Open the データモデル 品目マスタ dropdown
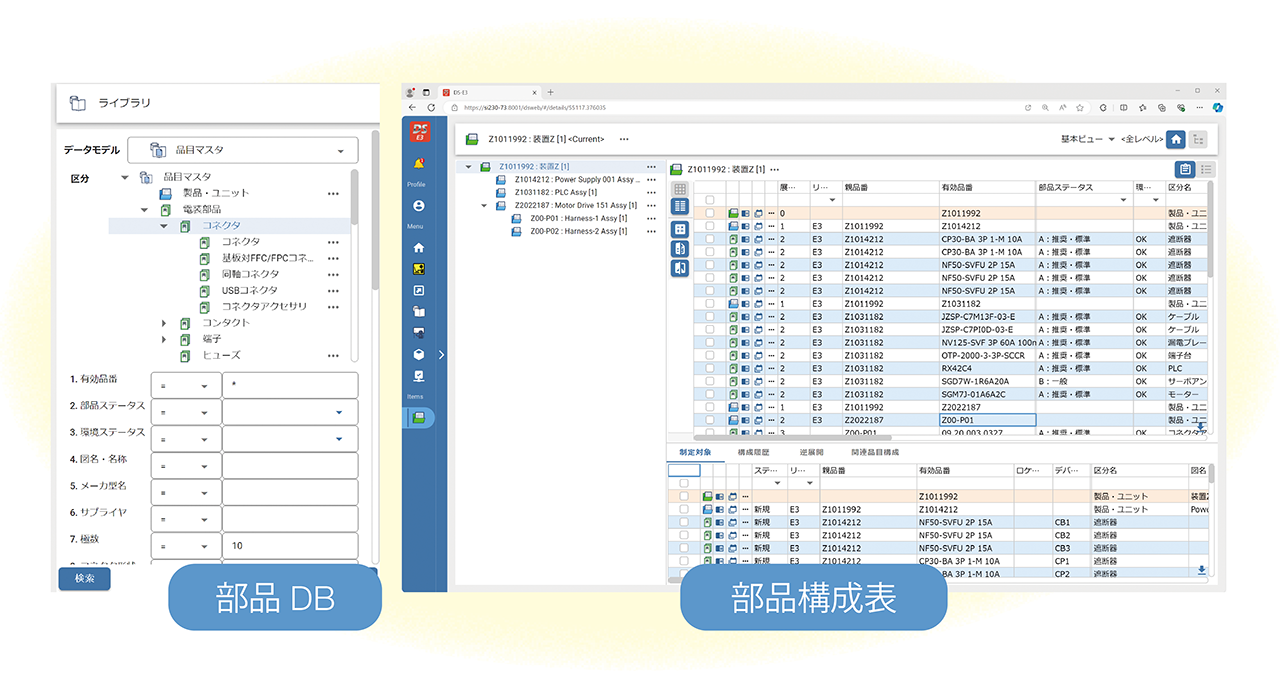This screenshot has width=1280, height=681. 242,150
